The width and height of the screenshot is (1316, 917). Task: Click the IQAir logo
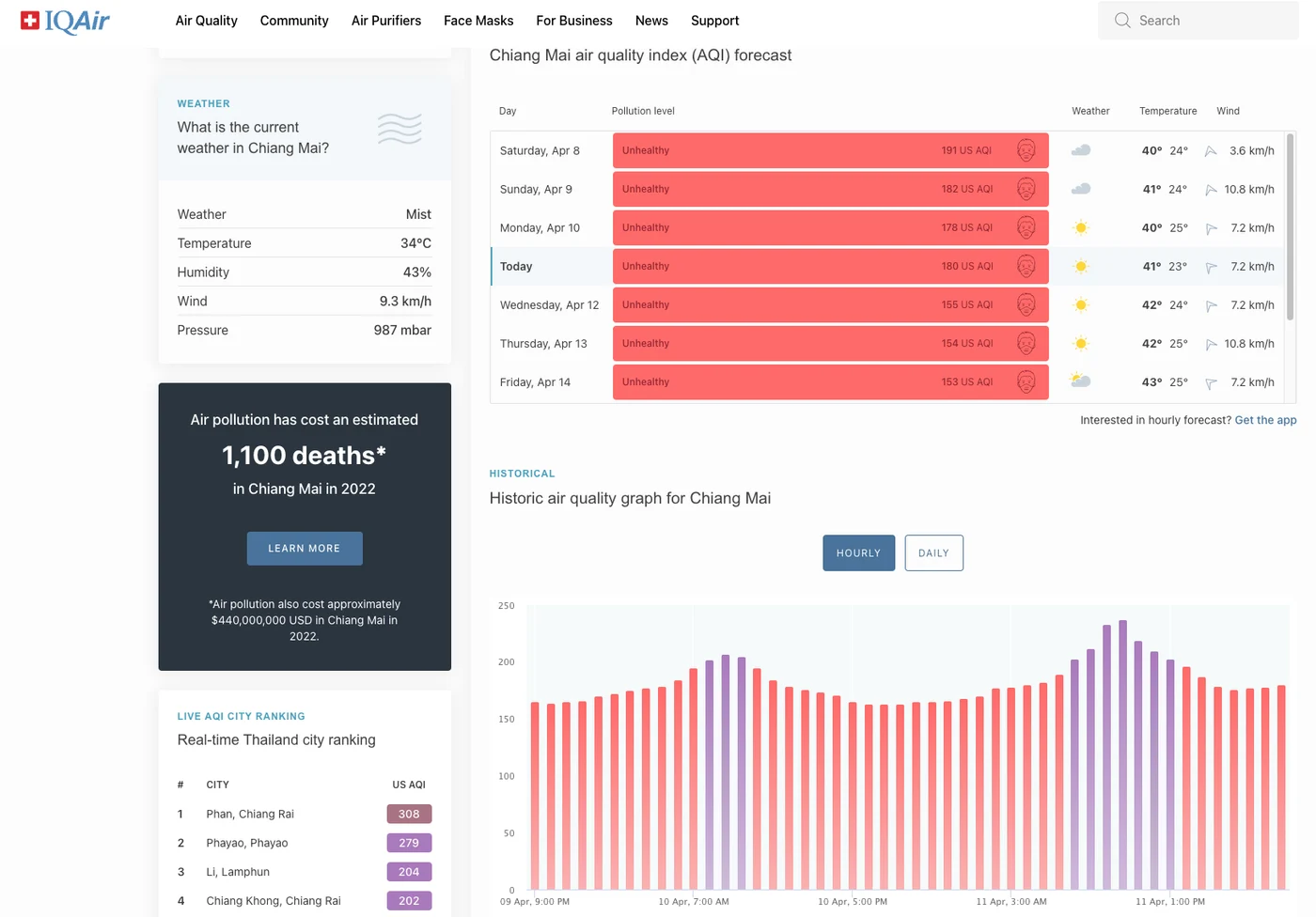click(65, 21)
